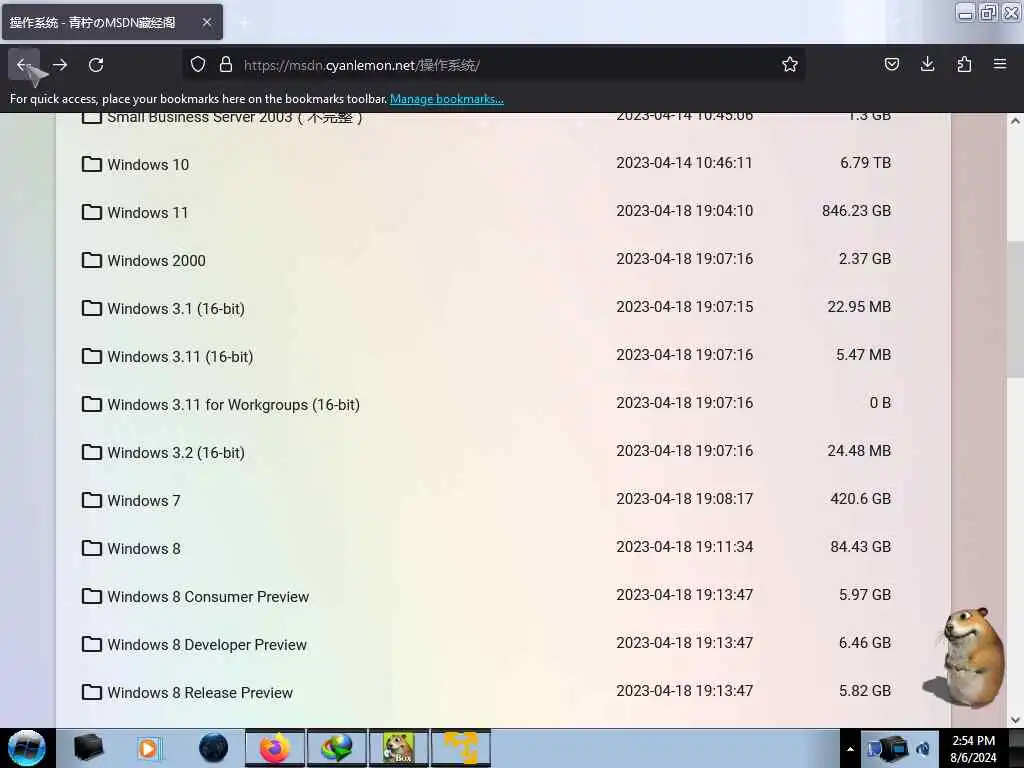Click the folder icon beside Windows 11
Image resolution: width=1024 pixels, height=768 pixels.
(x=91, y=212)
